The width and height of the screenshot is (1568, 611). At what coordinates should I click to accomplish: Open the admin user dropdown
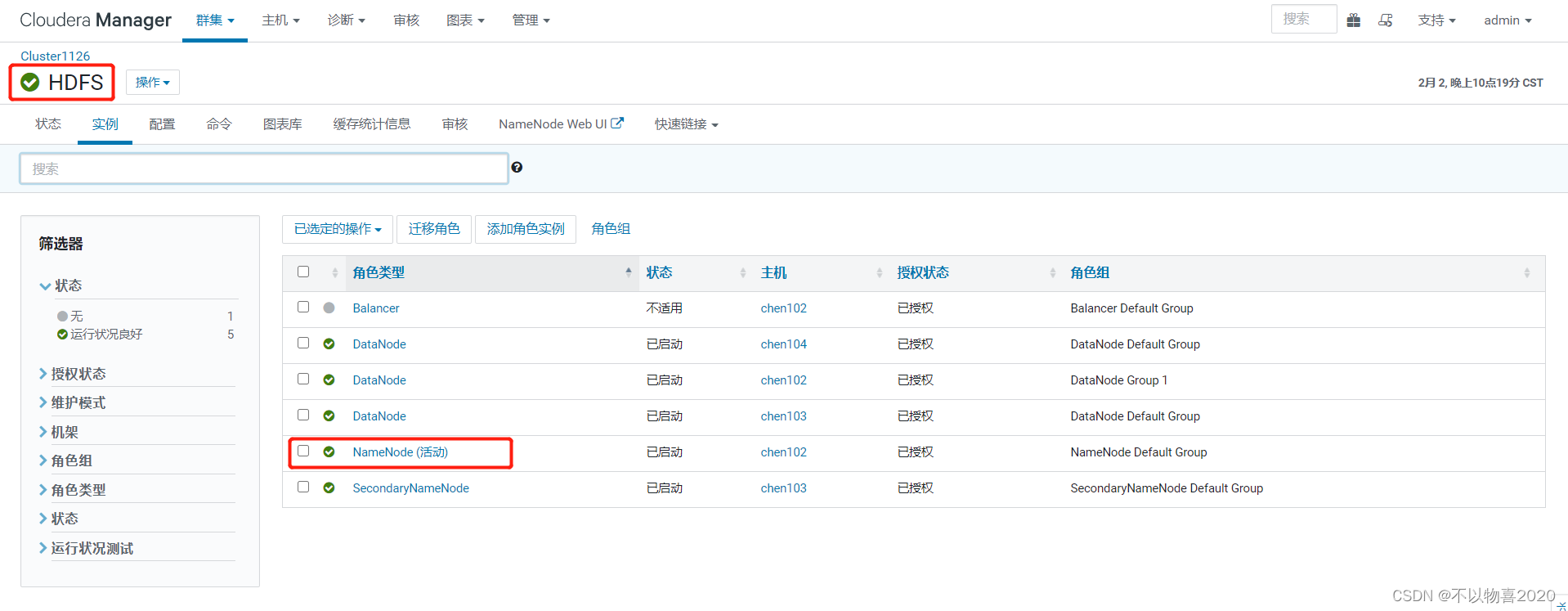1508,20
